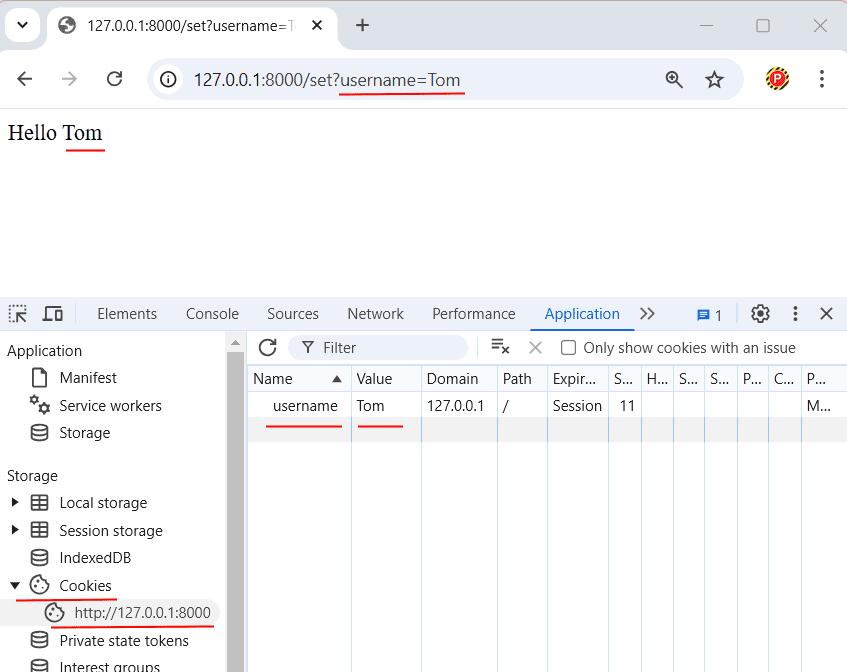Select the Session expiry cell
The image size is (847, 672).
point(578,405)
